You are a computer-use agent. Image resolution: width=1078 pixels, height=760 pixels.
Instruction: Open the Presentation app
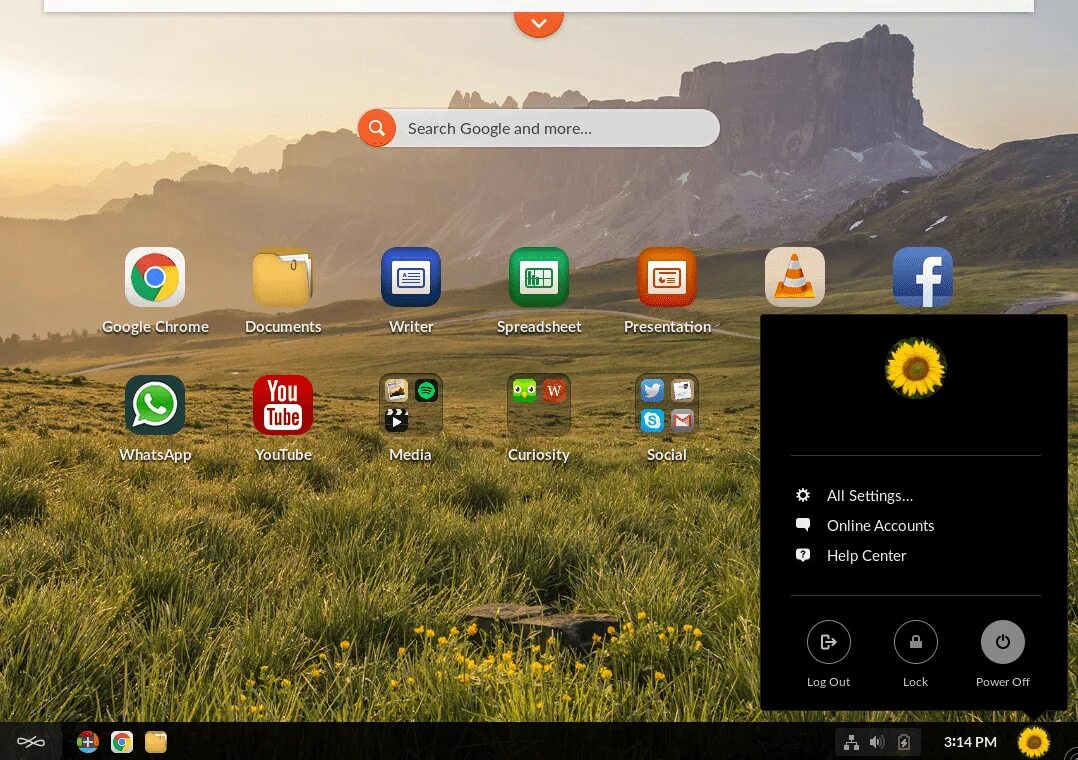click(x=667, y=277)
